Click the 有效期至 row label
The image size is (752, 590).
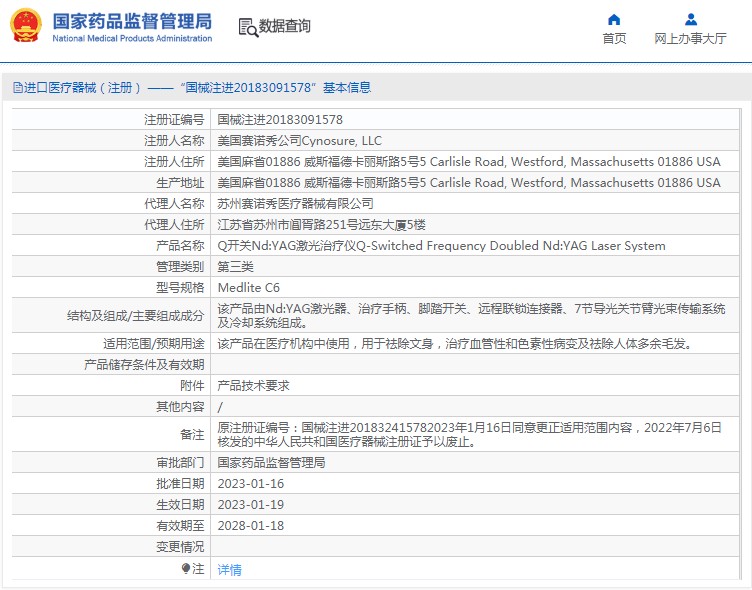pyautogui.click(x=180, y=526)
